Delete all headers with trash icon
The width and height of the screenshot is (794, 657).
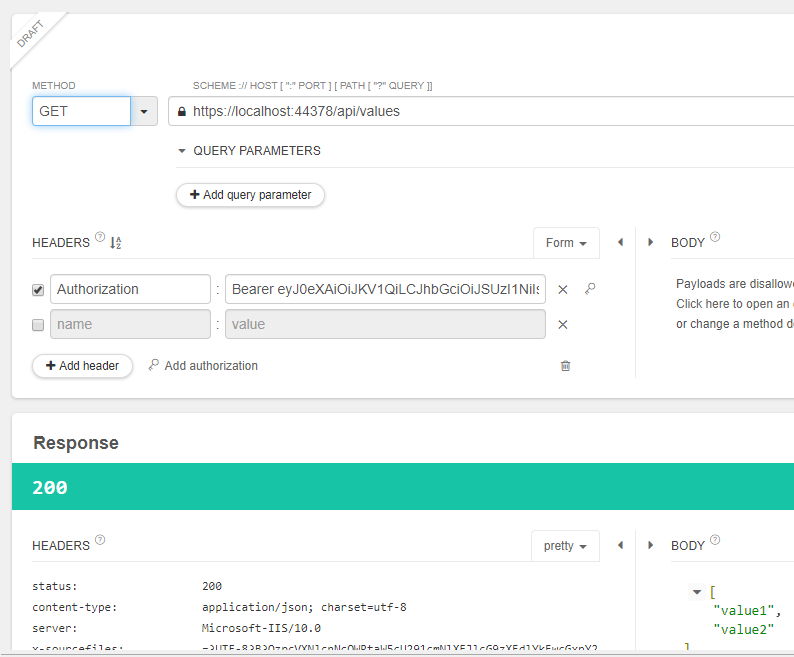[566, 366]
